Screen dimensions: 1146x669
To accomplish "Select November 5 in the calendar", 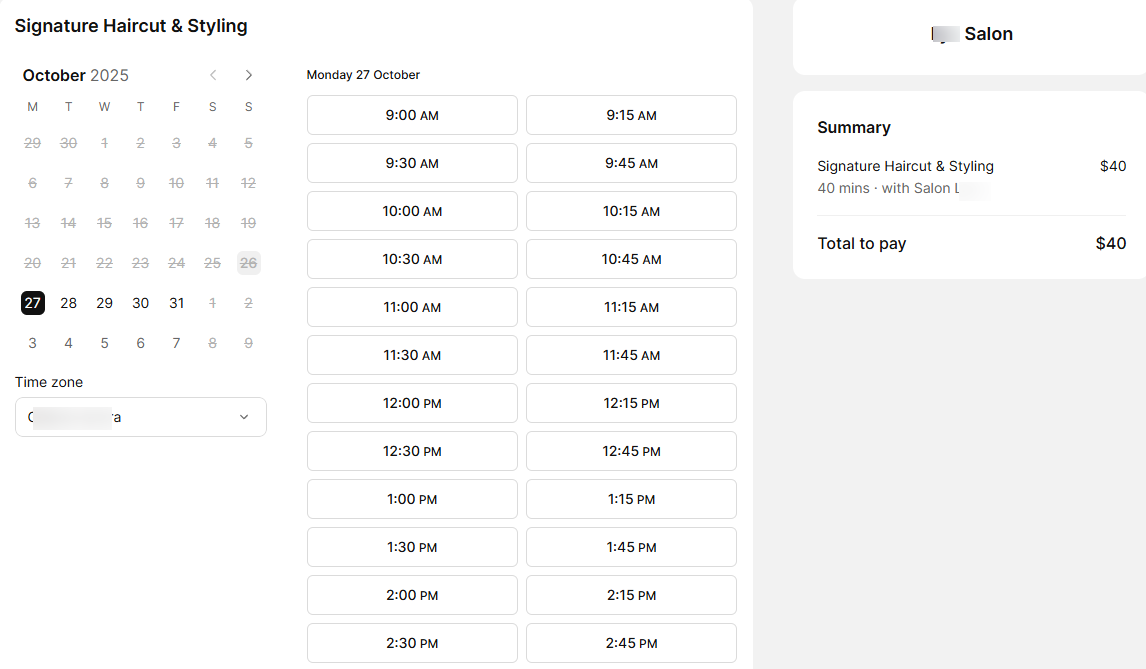I will click(x=104, y=343).
